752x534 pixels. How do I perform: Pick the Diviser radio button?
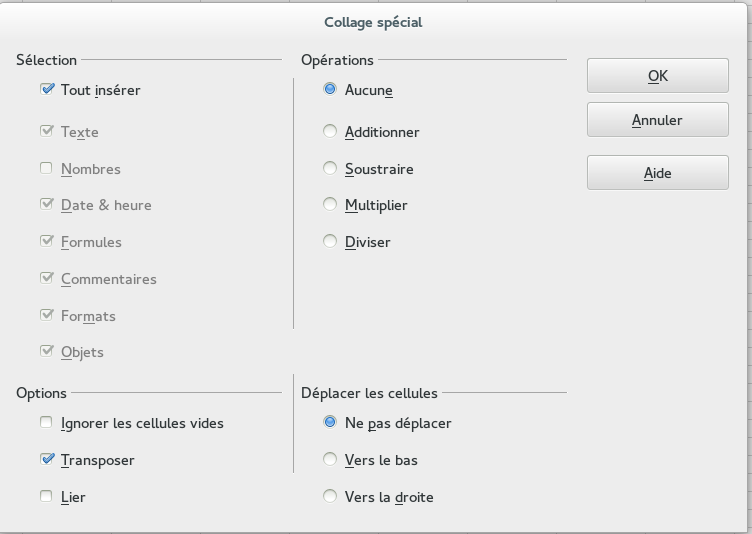pyautogui.click(x=331, y=241)
